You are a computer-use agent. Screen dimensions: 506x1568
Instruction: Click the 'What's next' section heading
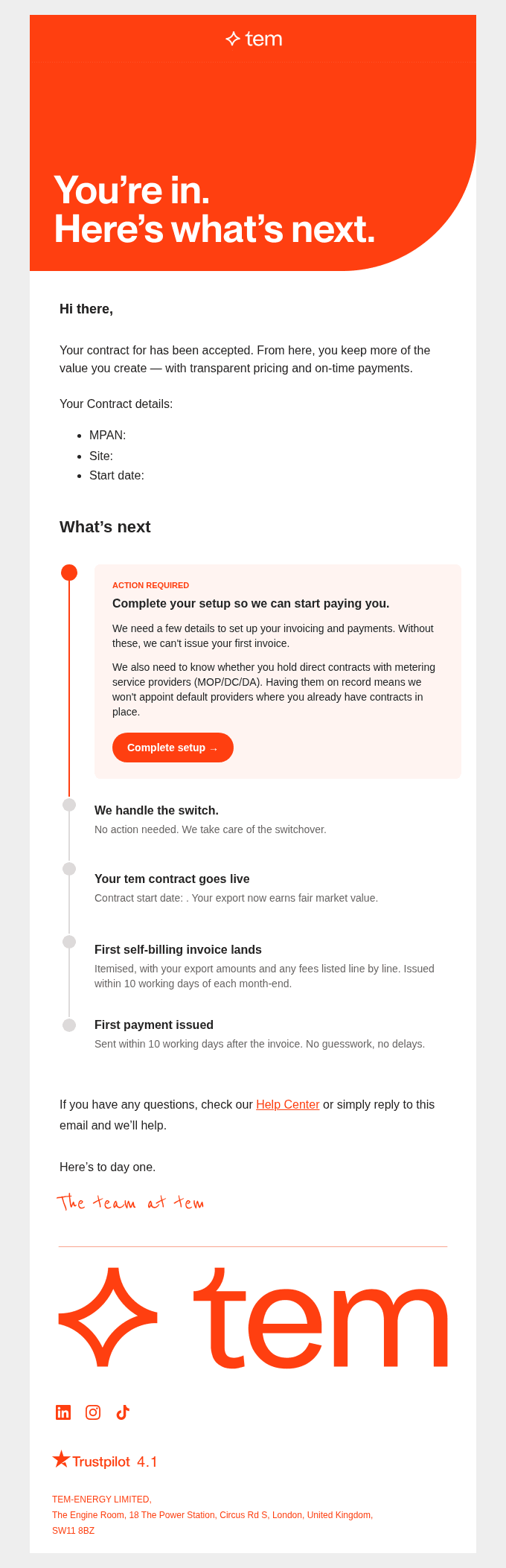click(105, 527)
